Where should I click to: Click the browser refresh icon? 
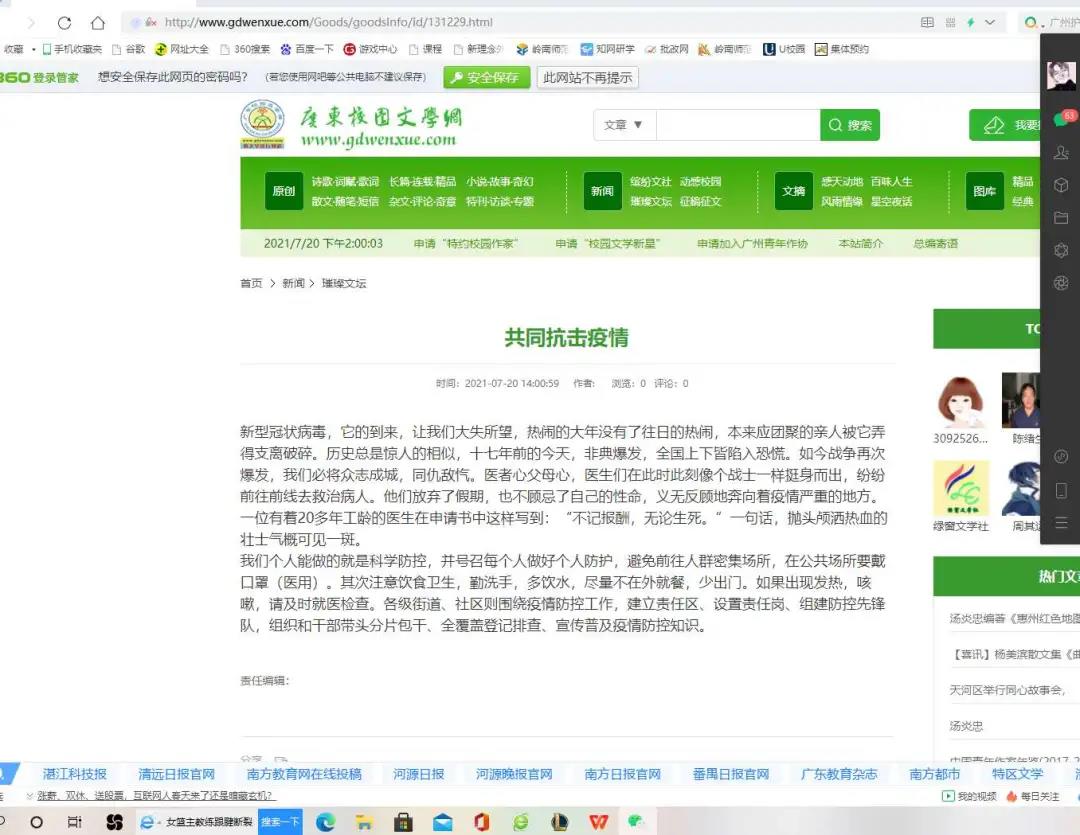[x=64, y=22]
